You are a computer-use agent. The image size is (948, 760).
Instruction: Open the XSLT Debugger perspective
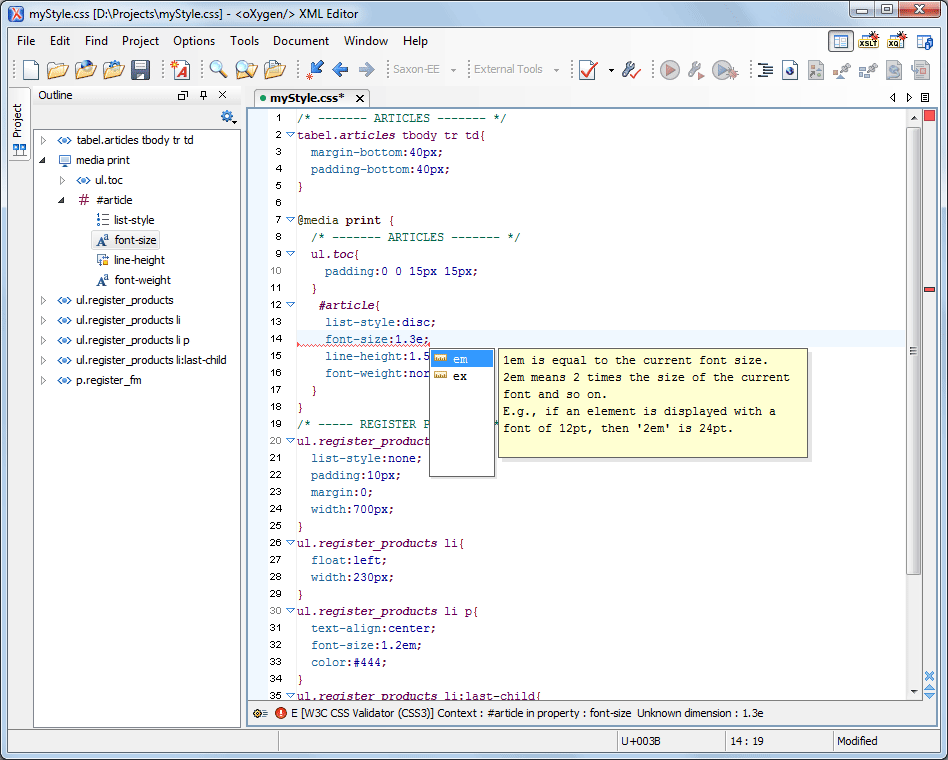pyautogui.click(x=868, y=41)
